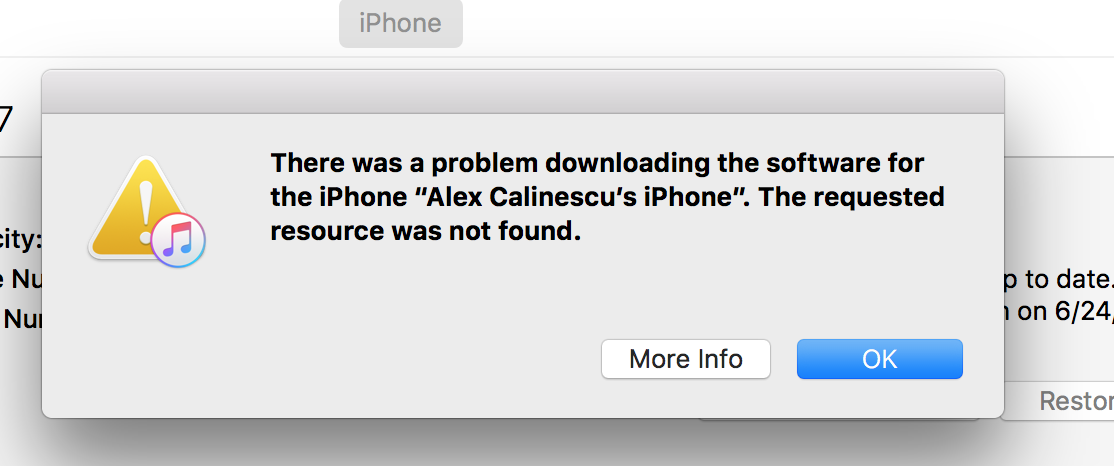Click the bold error message heading text

click(607, 197)
